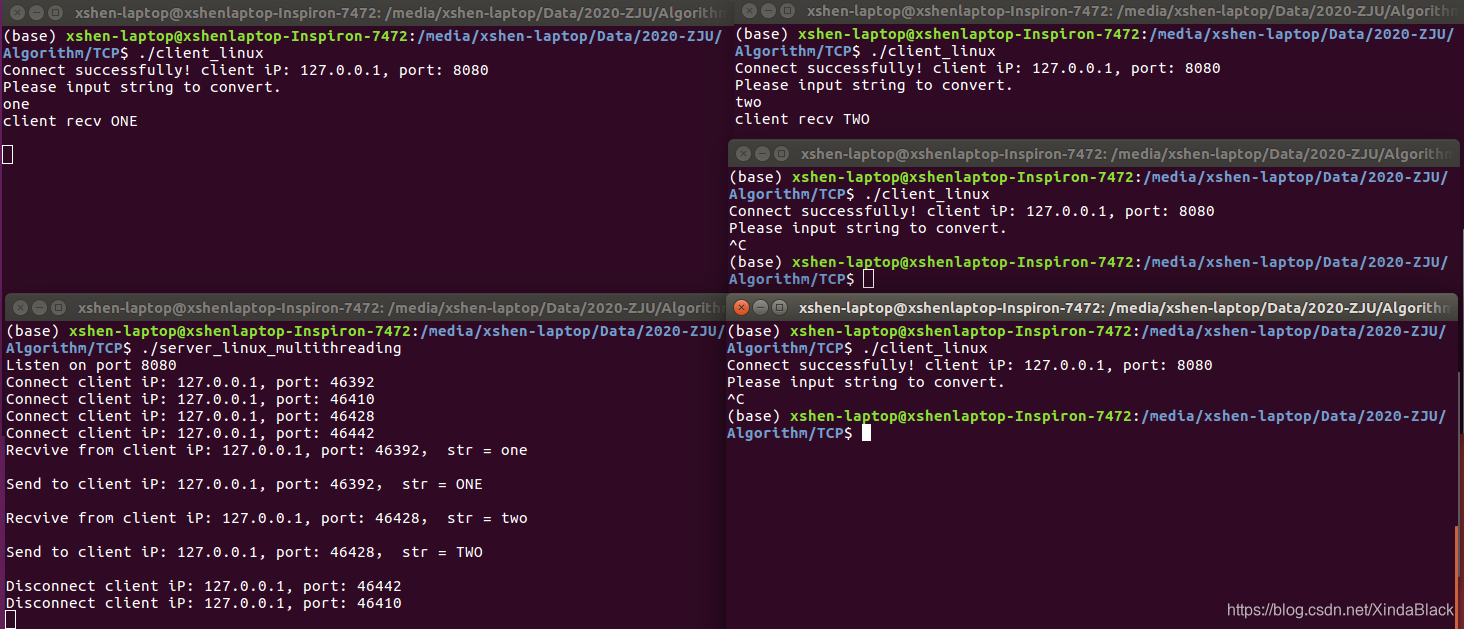The image size is (1464, 629).
Task: Maximize the active client terminal with red close button
Action: [778, 308]
